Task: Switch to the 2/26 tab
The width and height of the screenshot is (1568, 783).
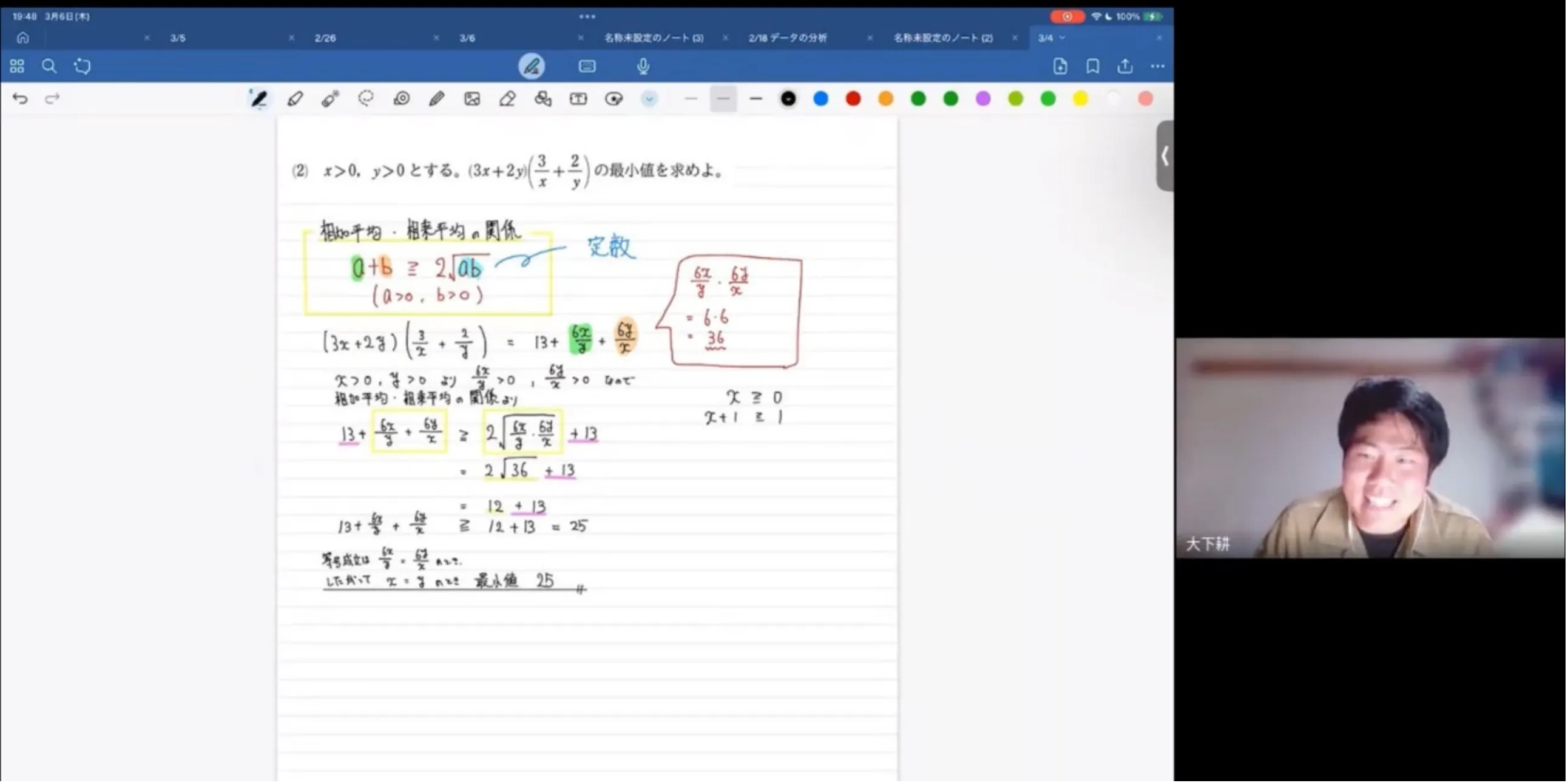Action: [325, 38]
